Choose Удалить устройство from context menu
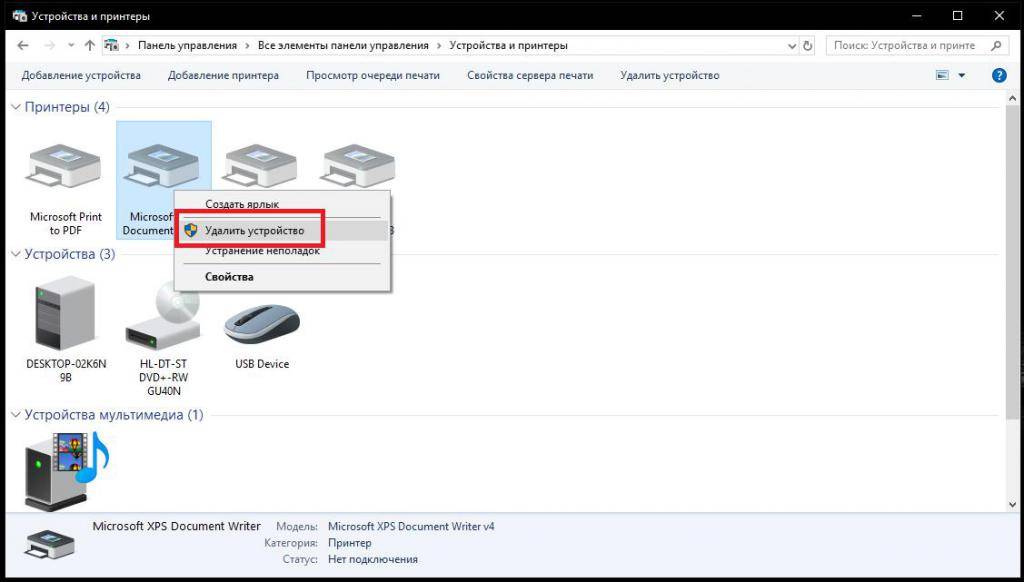 [282, 230]
